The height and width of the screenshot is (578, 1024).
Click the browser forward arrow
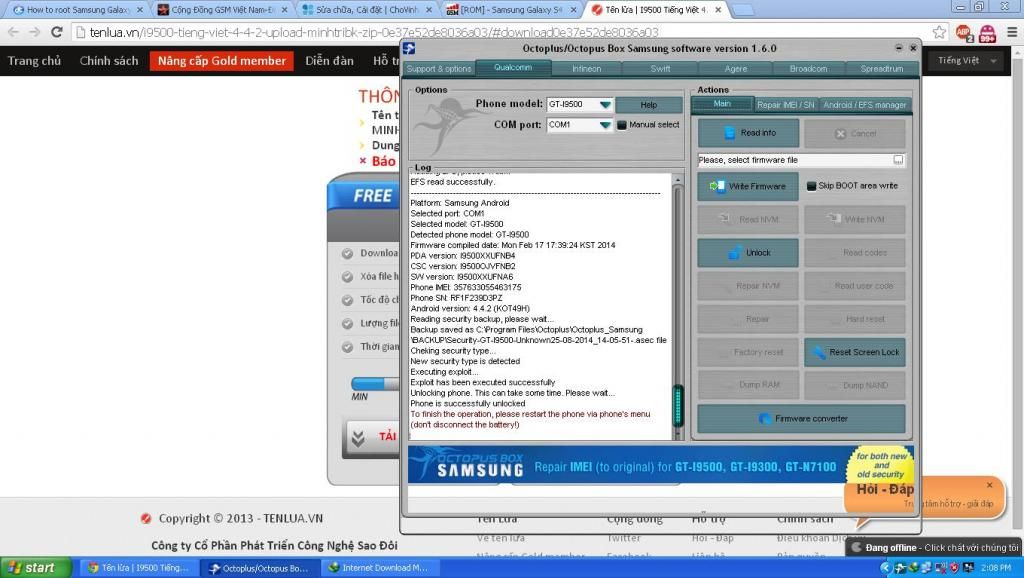tap(35, 32)
